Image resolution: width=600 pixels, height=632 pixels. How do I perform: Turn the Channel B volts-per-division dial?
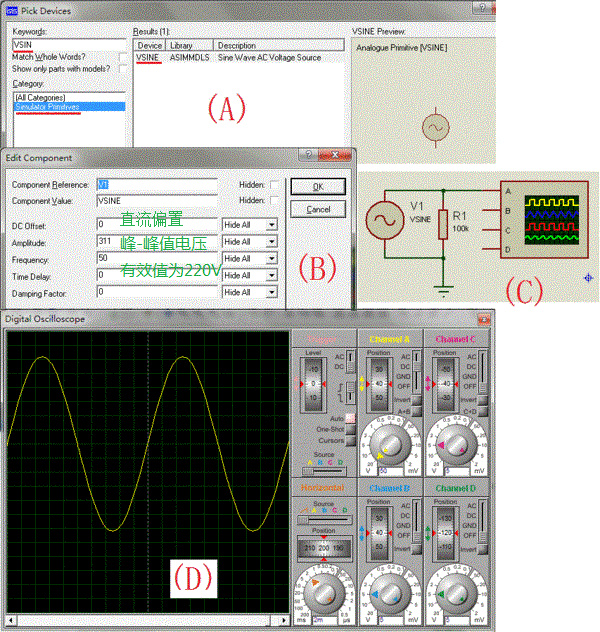click(x=390, y=594)
